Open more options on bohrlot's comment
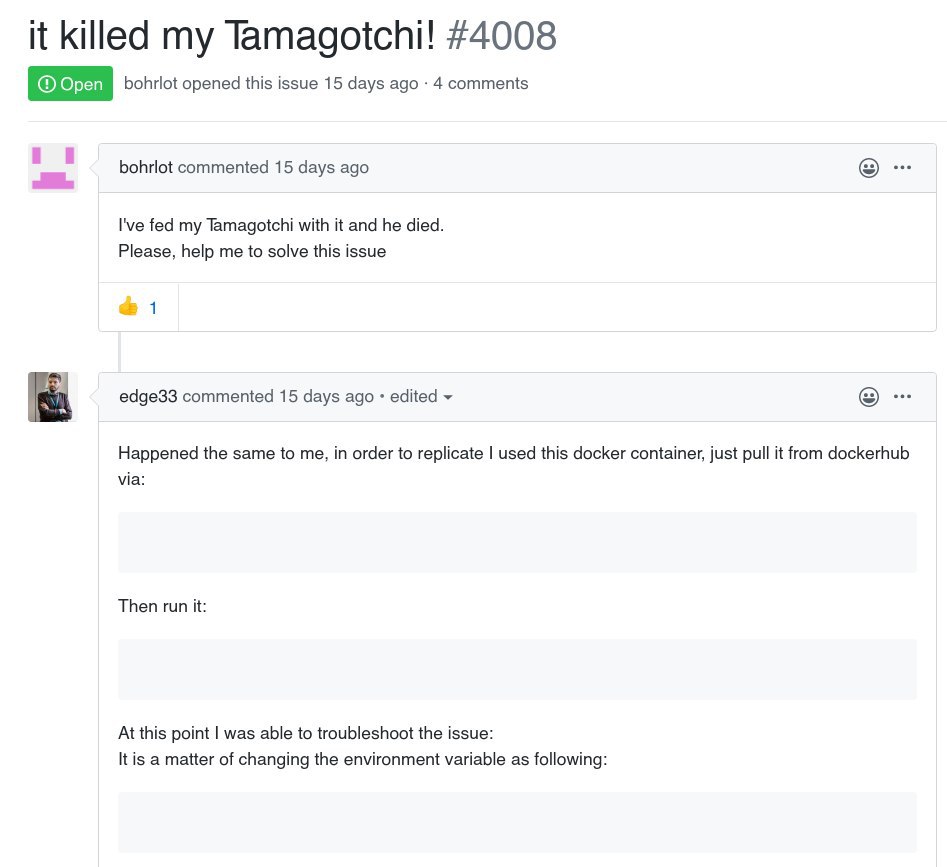Screen dimensions: 947x867 902,167
